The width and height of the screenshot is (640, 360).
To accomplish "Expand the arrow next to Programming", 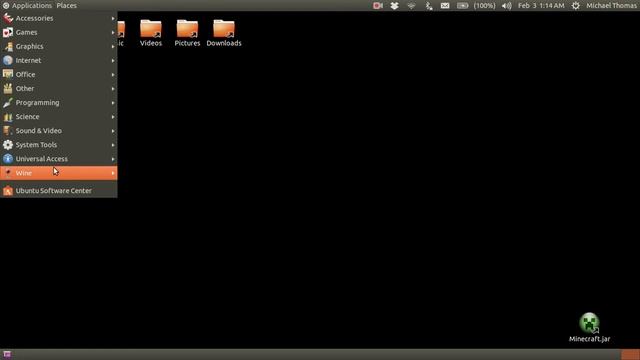I will coord(113,103).
